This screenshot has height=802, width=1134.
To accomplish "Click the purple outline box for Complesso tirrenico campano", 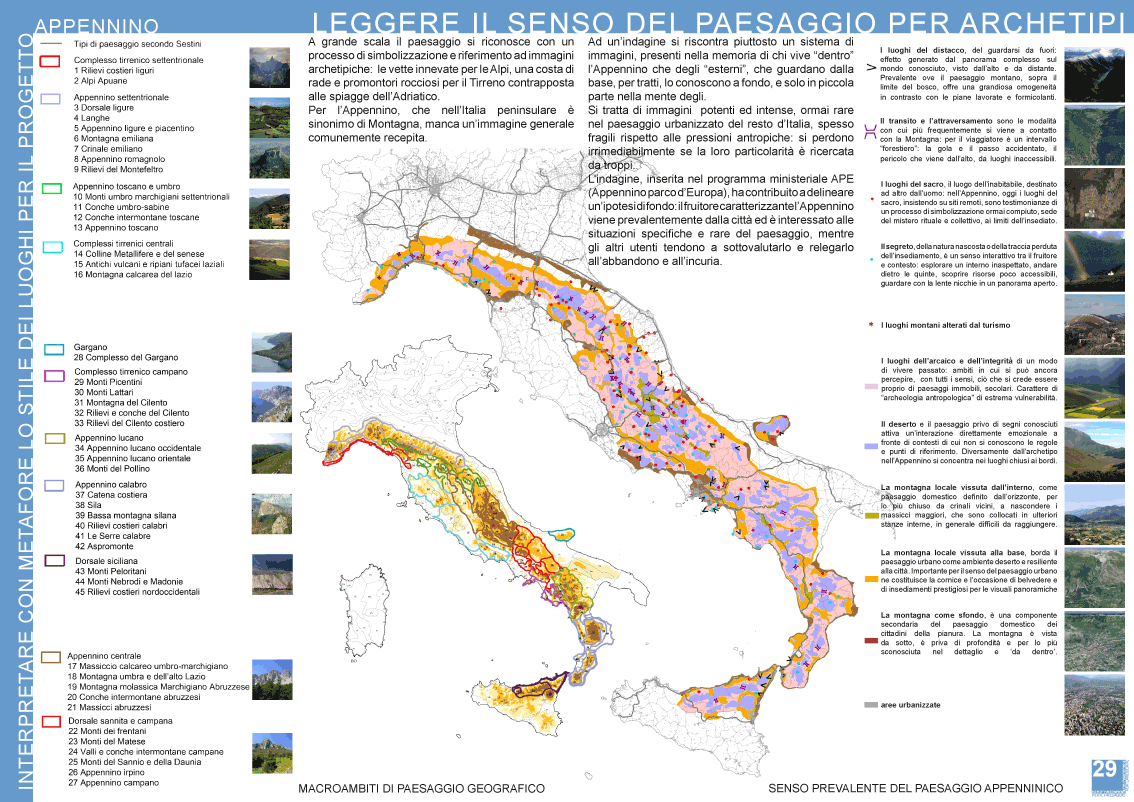I will tap(56, 373).
